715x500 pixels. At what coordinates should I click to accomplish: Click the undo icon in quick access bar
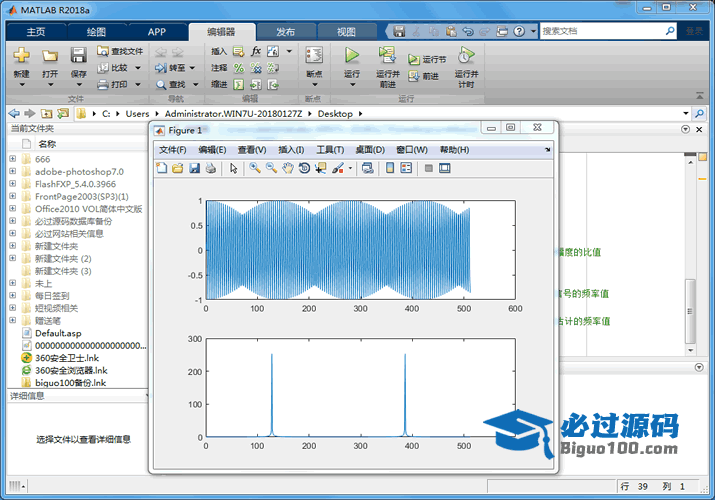pos(468,31)
